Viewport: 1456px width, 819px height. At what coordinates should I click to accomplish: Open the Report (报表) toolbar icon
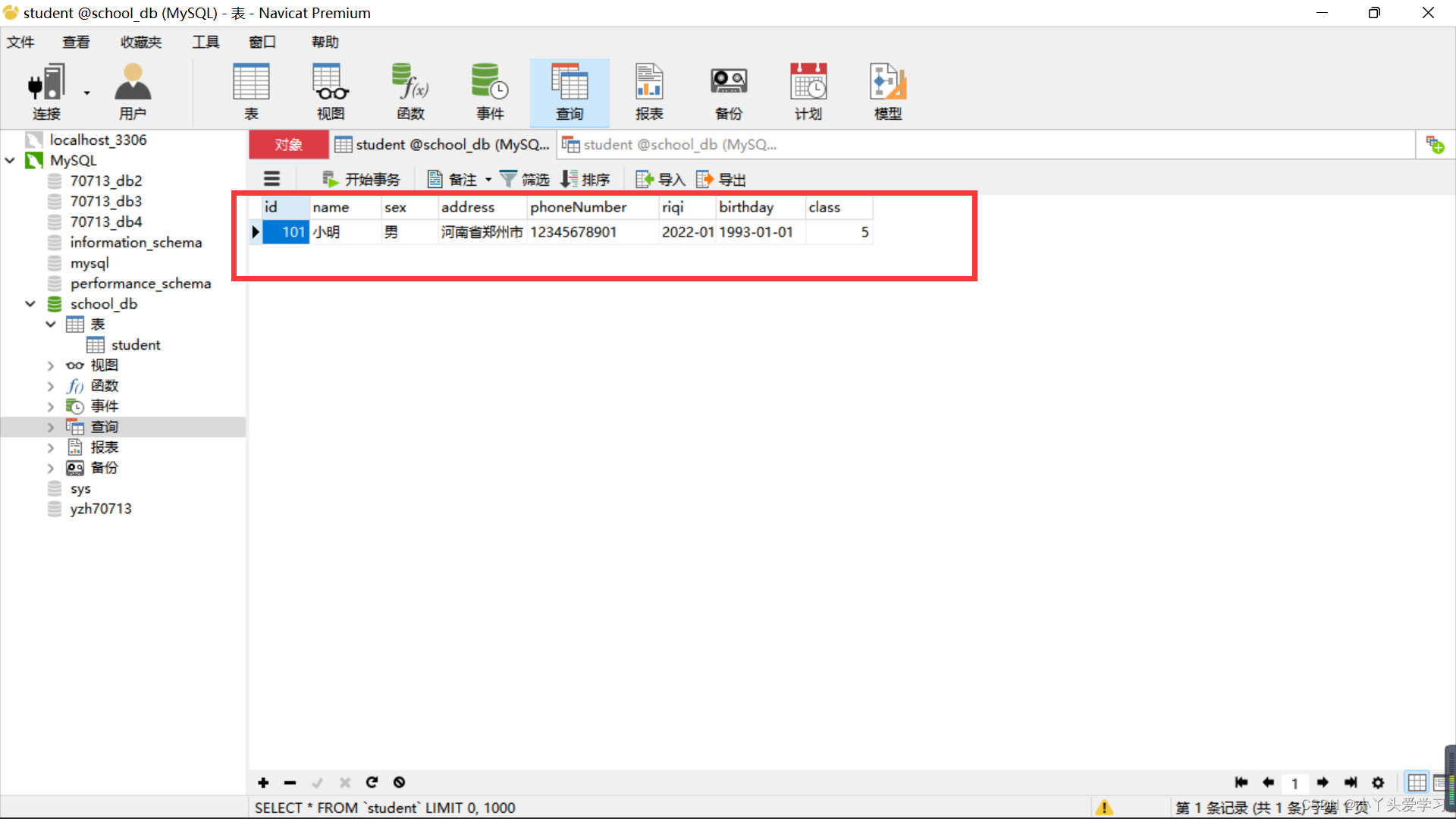coord(649,92)
